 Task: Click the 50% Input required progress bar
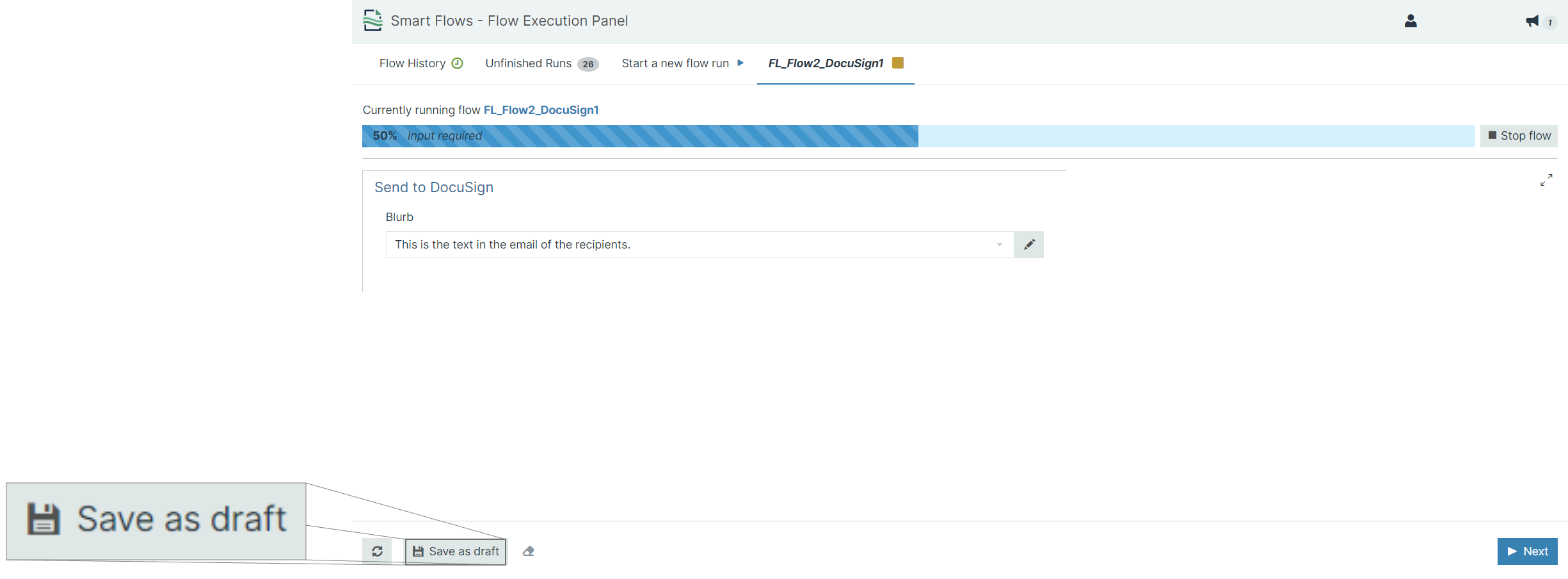(918, 136)
